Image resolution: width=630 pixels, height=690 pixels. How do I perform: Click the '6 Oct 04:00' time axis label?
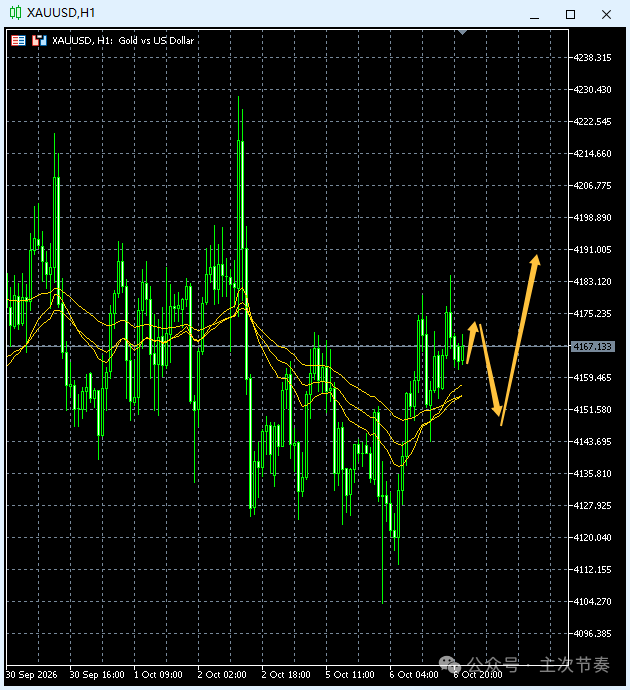[414, 675]
